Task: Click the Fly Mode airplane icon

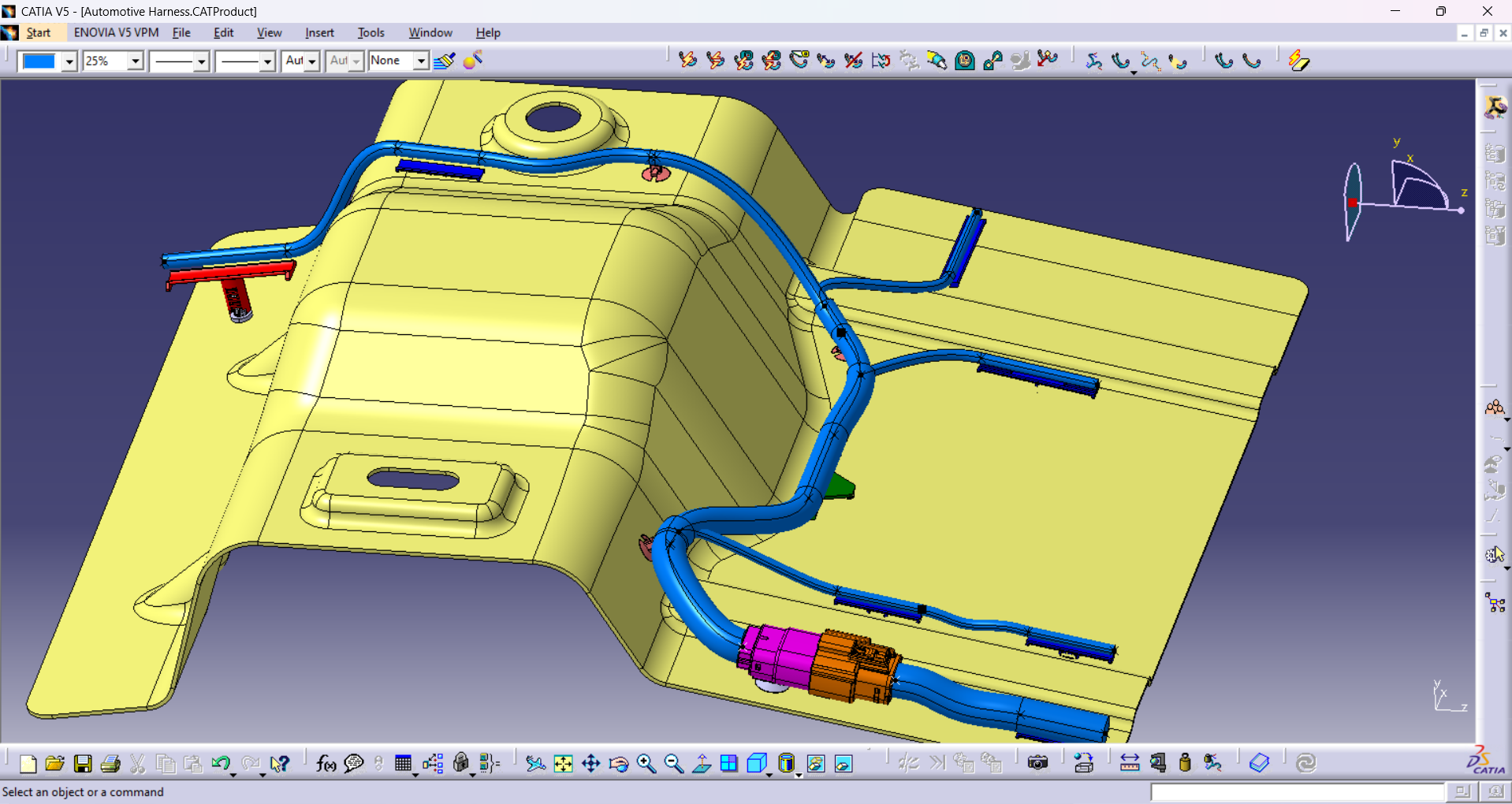Action: click(x=535, y=763)
